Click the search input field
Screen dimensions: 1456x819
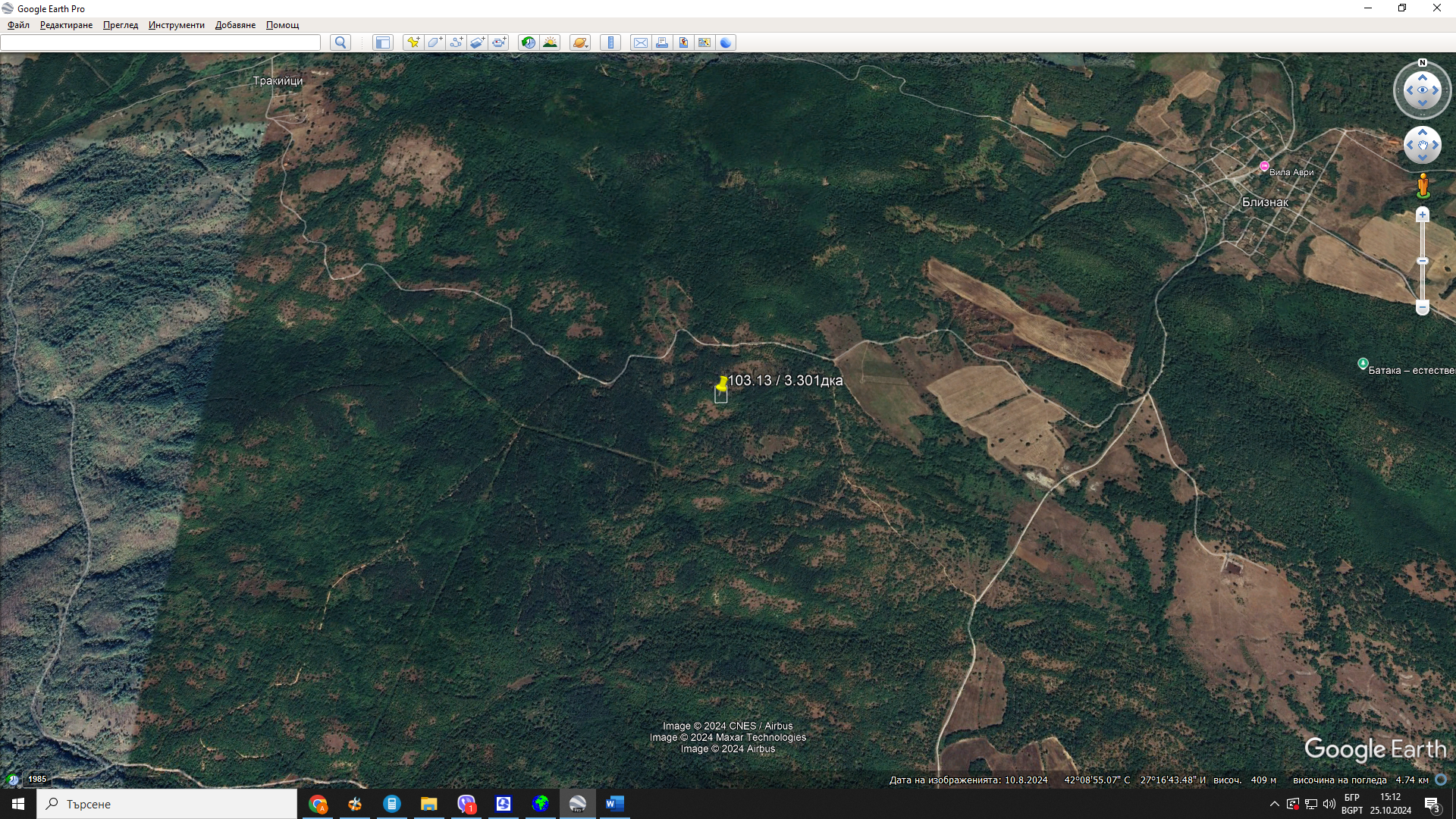(x=161, y=42)
